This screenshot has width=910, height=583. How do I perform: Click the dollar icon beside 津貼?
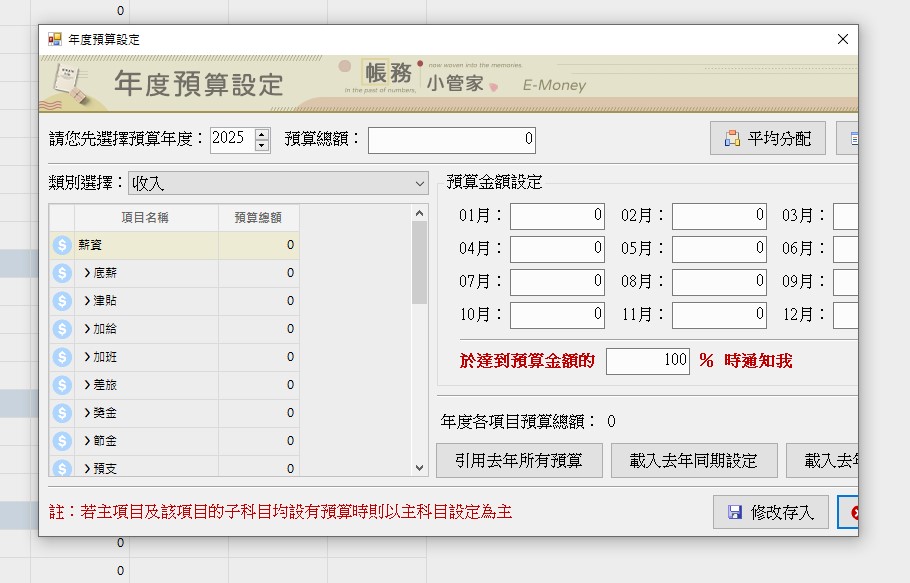click(x=62, y=300)
